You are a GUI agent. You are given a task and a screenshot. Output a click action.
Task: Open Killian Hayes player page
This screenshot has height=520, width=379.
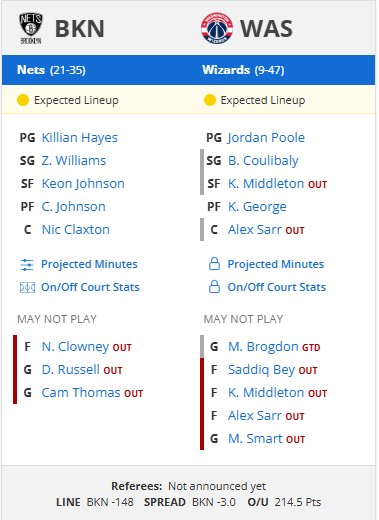coord(80,138)
